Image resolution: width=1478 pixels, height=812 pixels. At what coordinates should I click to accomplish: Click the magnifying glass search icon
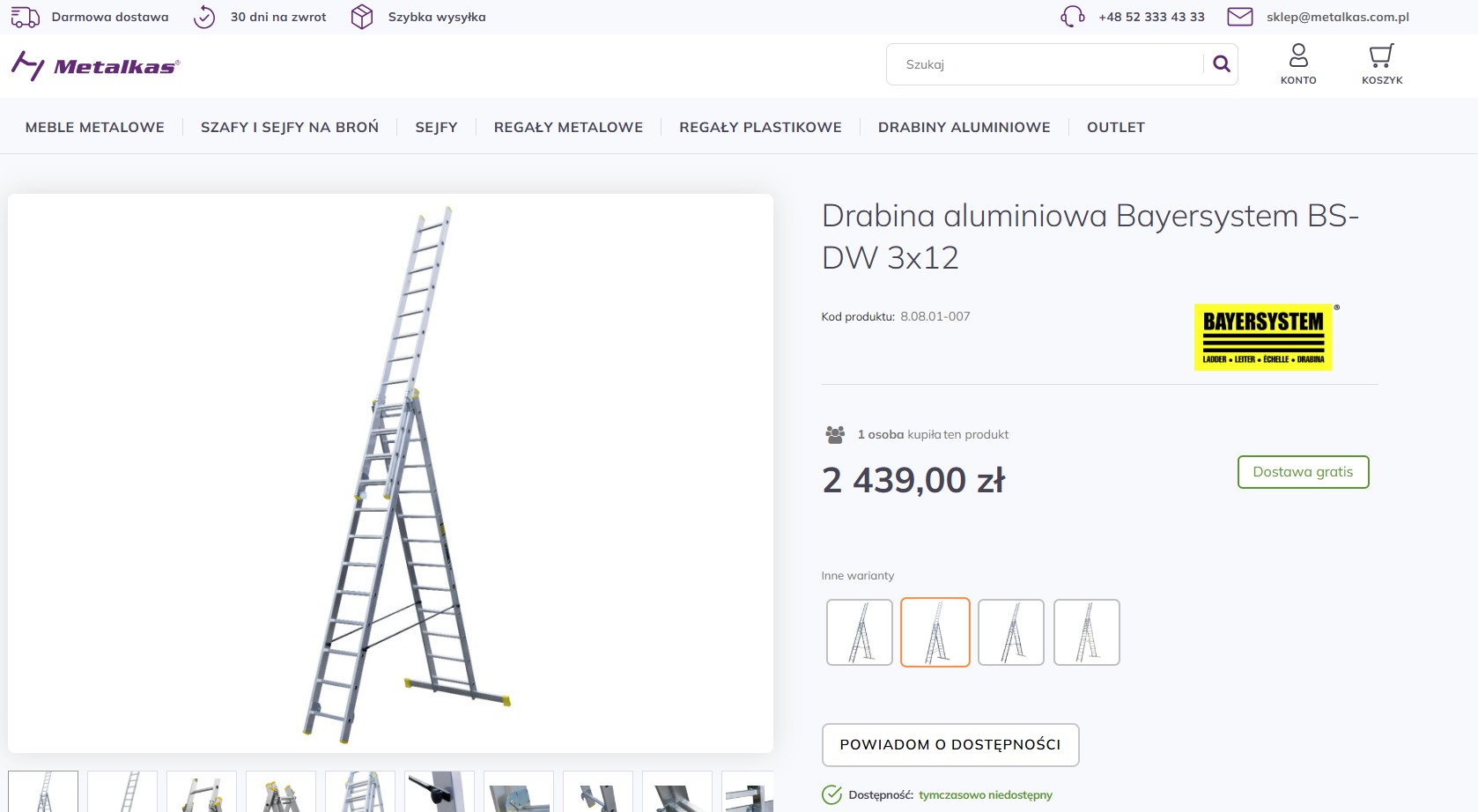click(1222, 63)
